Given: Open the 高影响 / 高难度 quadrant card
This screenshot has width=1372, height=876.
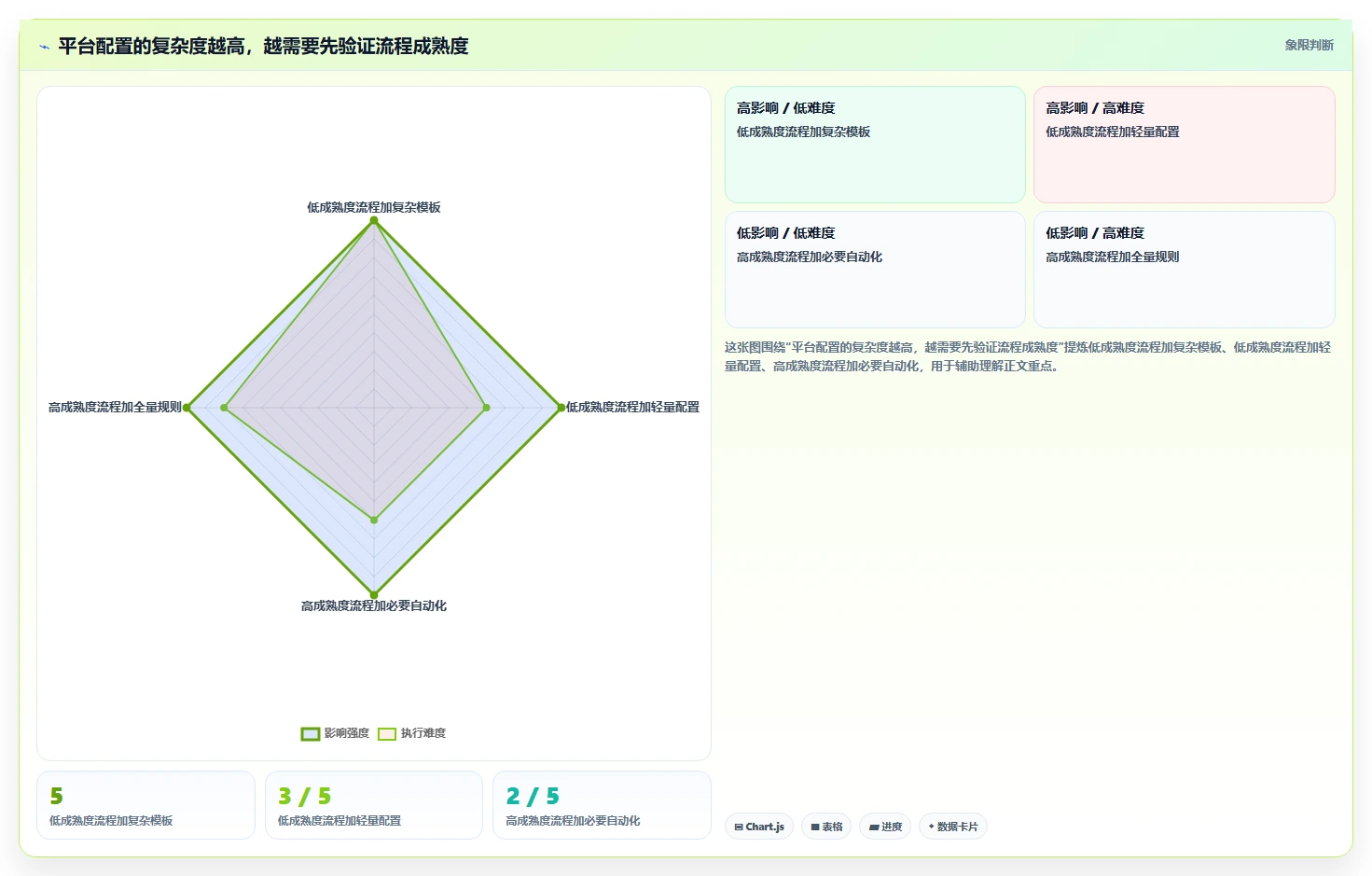Looking at the screenshot, I should click(x=1185, y=145).
